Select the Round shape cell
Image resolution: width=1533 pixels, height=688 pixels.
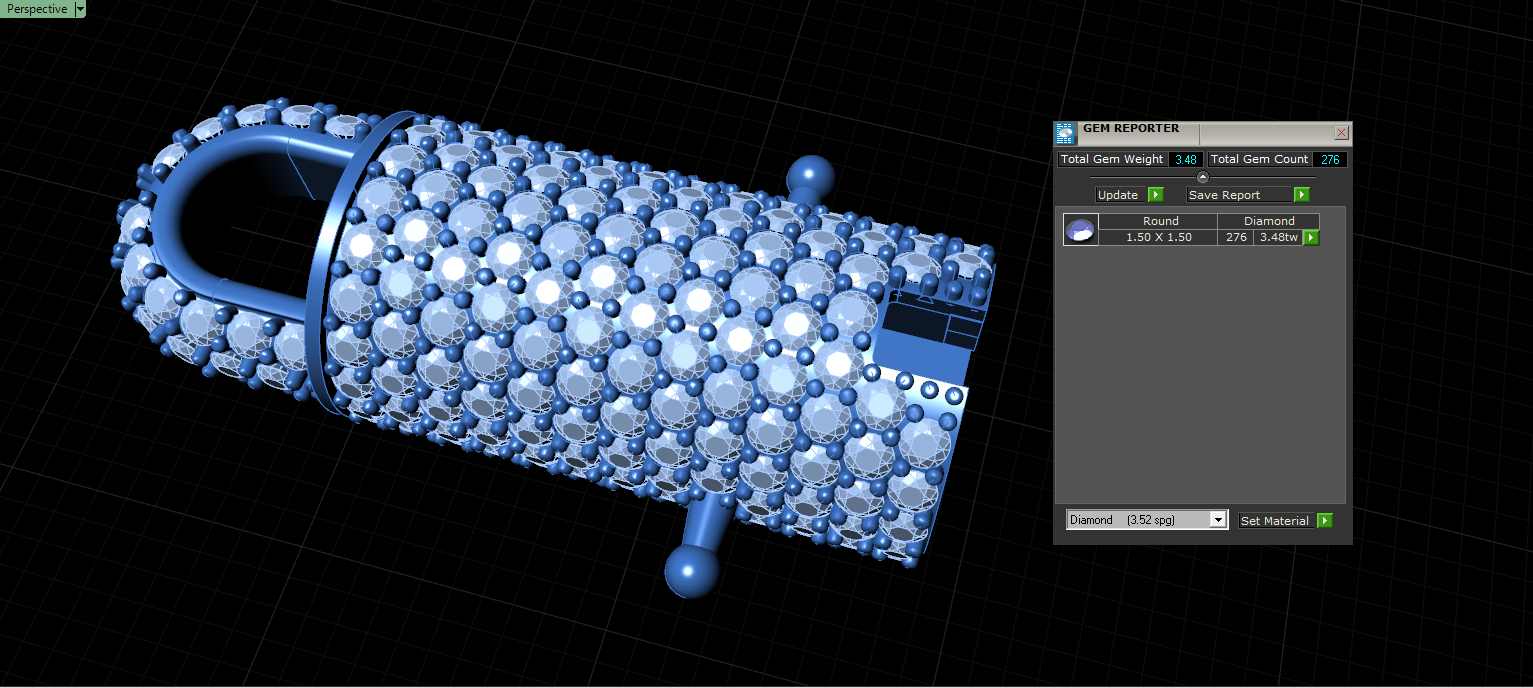tap(1160, 221)
